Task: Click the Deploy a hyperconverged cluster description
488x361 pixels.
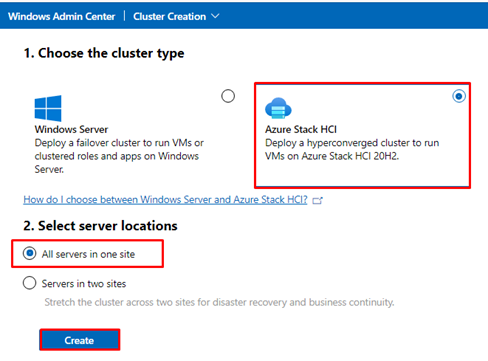Action: tap(352, 149)
